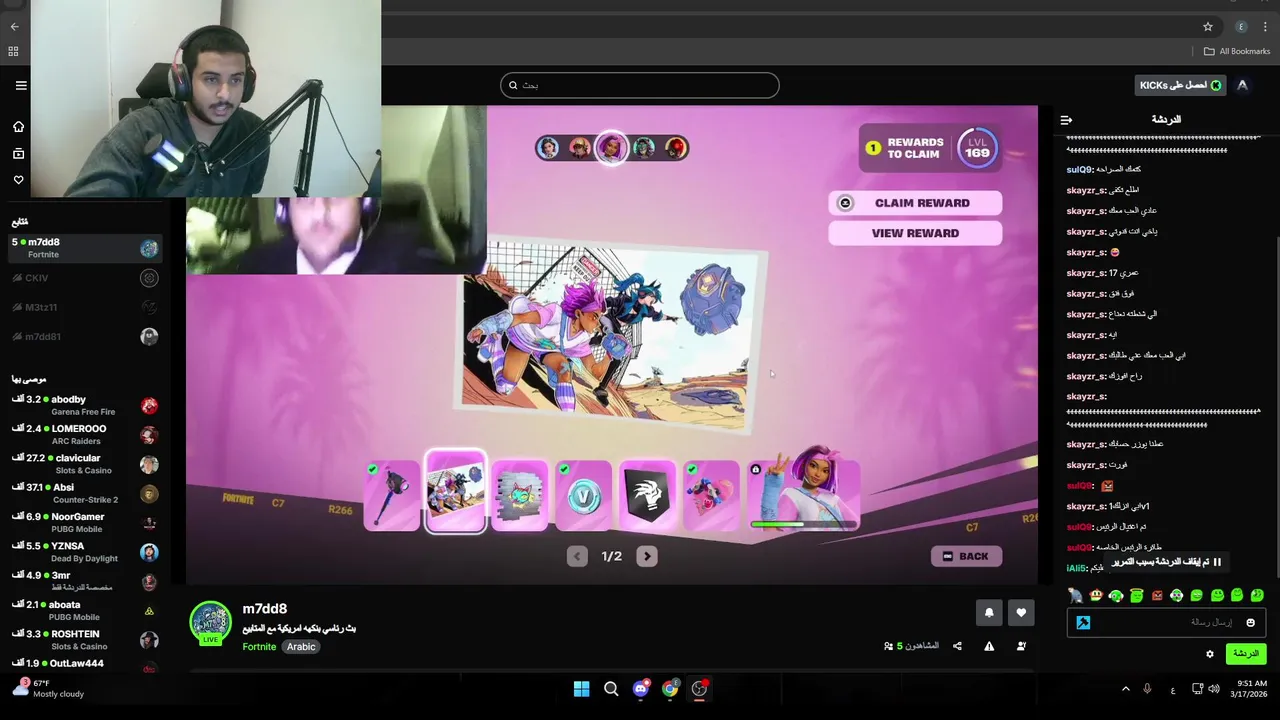Toggle follow heart button for m7dd8
The height and width of the screenshot is (720, 1280).
coord(1021,613)
